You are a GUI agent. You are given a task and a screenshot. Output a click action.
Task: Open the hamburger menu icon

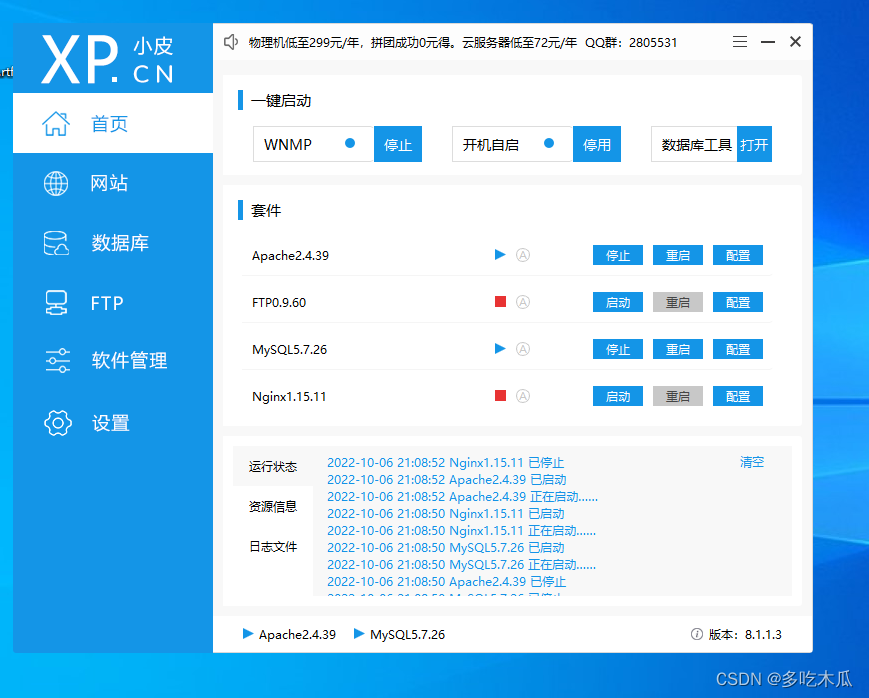740,42
